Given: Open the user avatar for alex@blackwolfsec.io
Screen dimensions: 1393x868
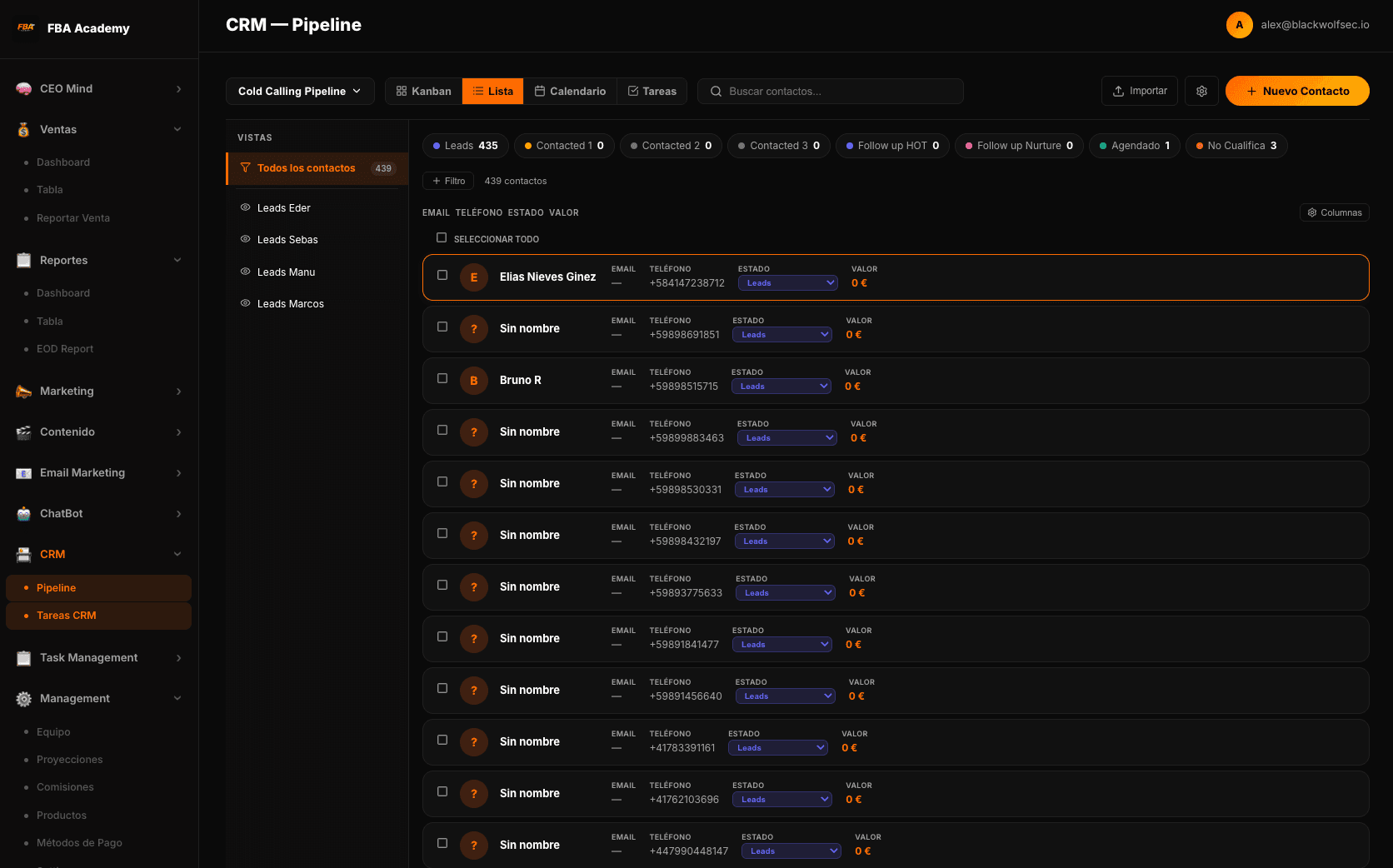Looking at the screenshot, I should pyautogui.click(x=1239, y=25).
